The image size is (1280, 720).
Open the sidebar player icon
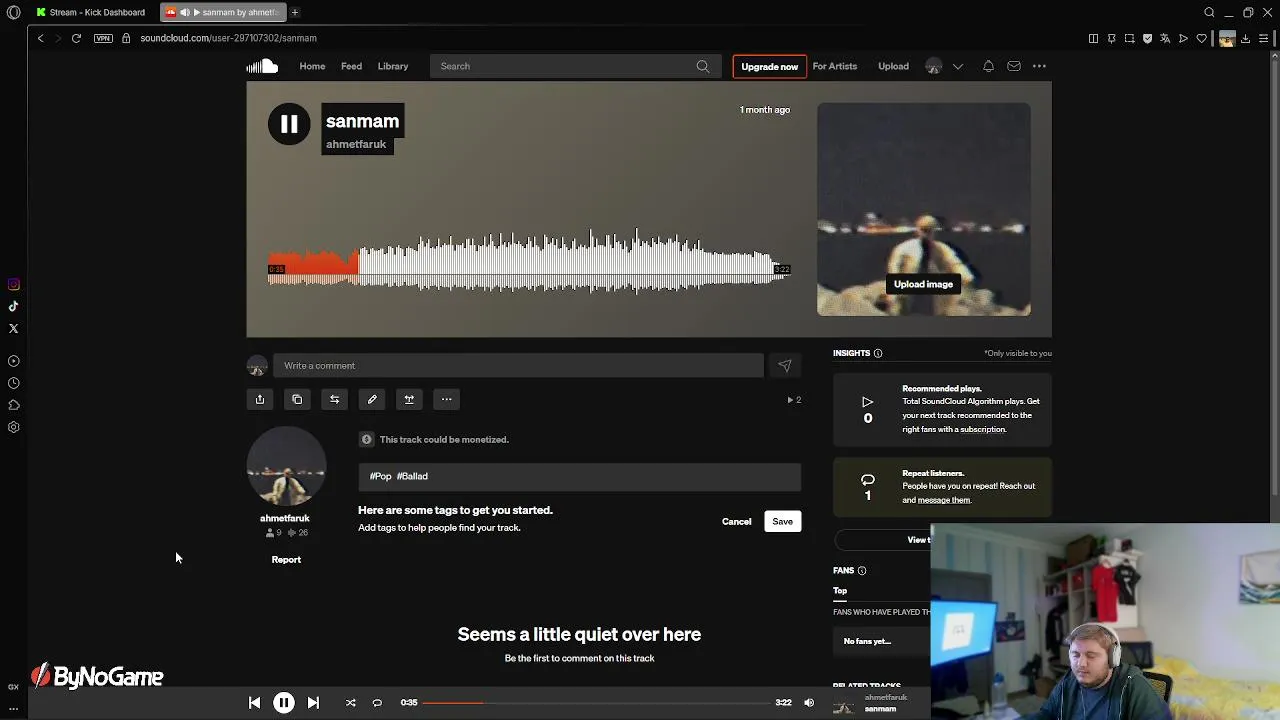[14, 361]
